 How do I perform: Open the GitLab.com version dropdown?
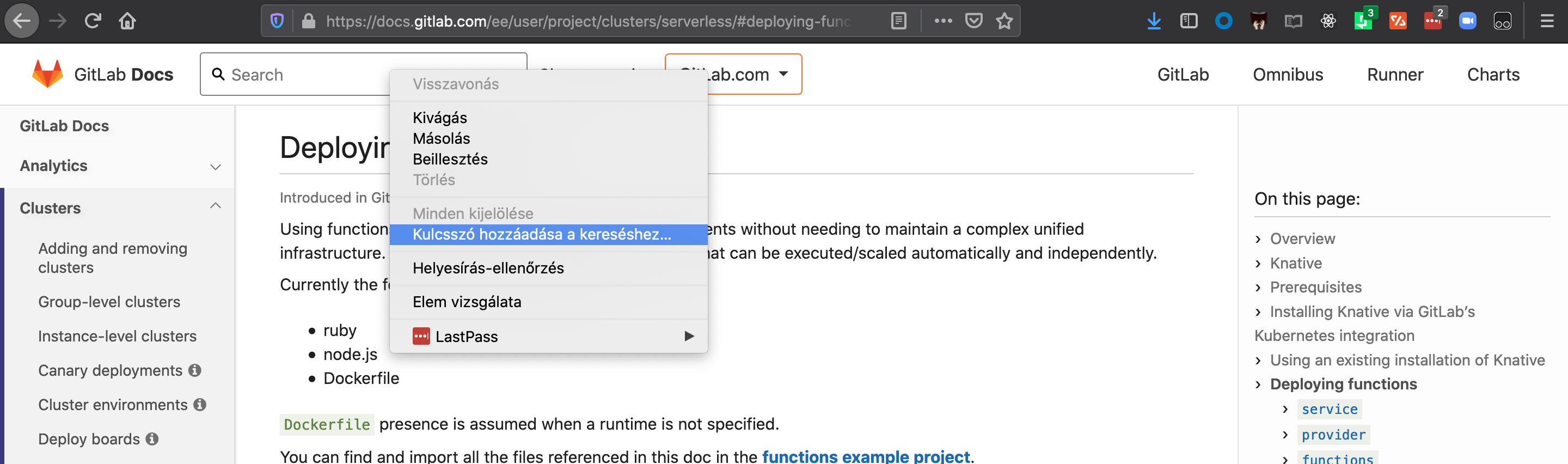click(733, 74)
